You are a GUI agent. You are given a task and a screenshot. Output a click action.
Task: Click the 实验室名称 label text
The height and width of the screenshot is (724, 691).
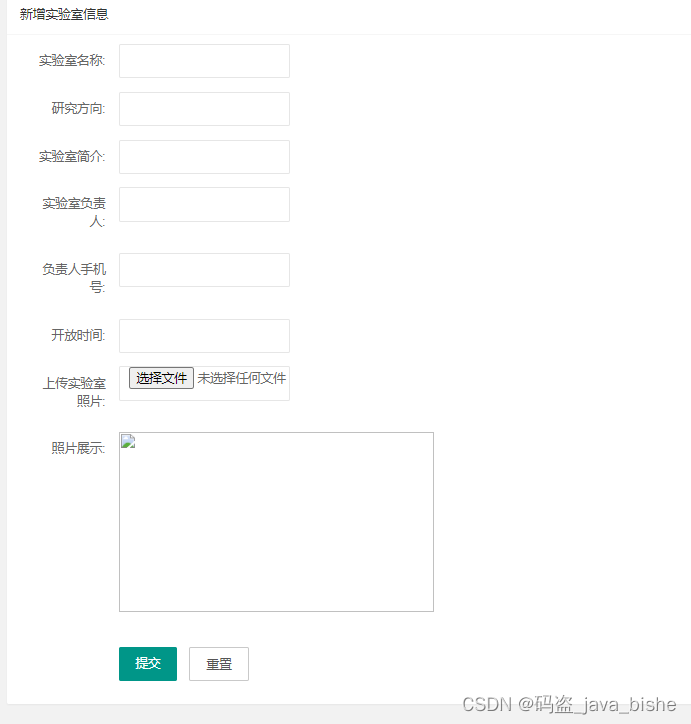(x=72, y=60)
